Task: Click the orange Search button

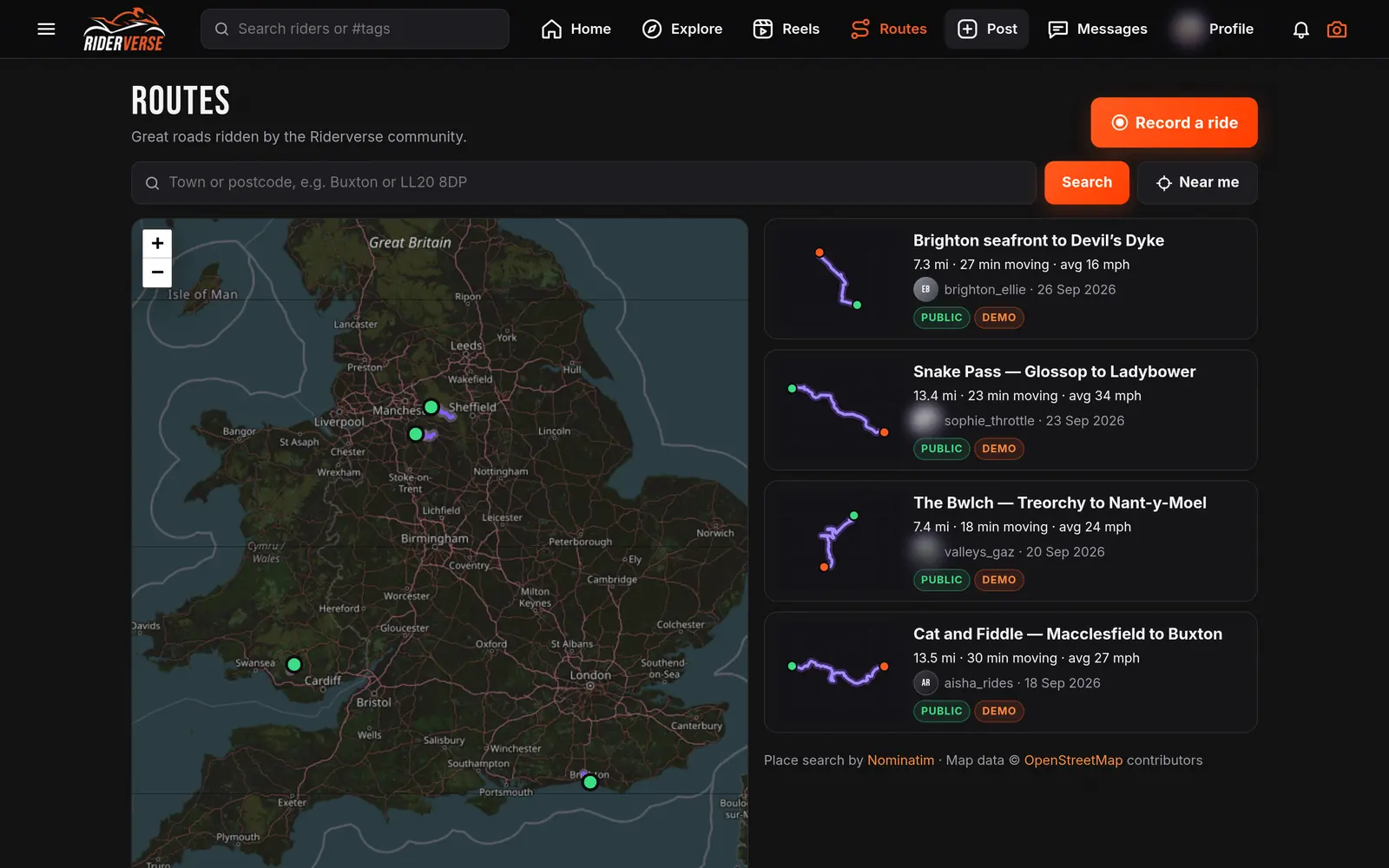Action: (1087, 182)
